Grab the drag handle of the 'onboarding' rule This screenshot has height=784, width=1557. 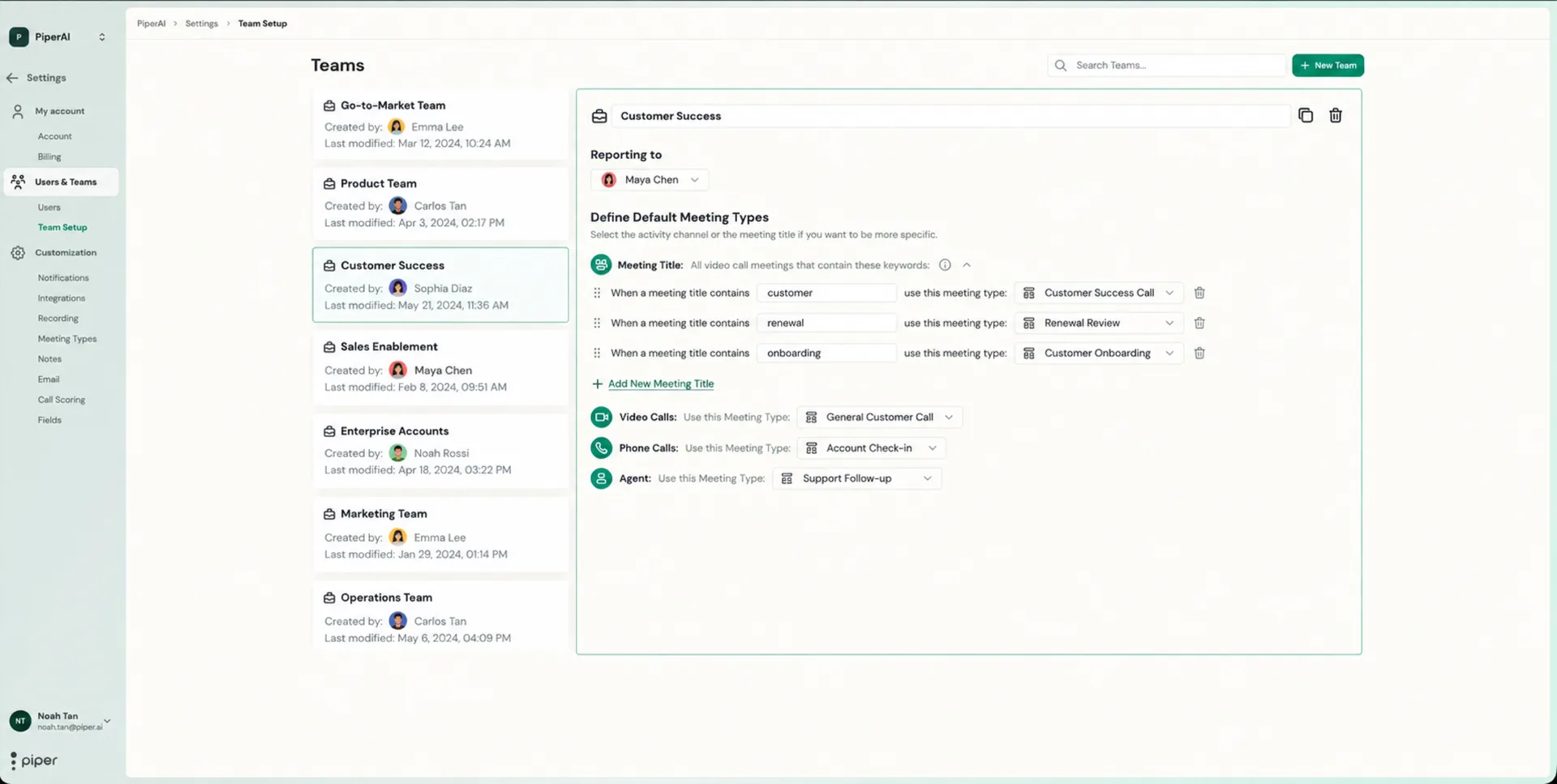[597, 353]
